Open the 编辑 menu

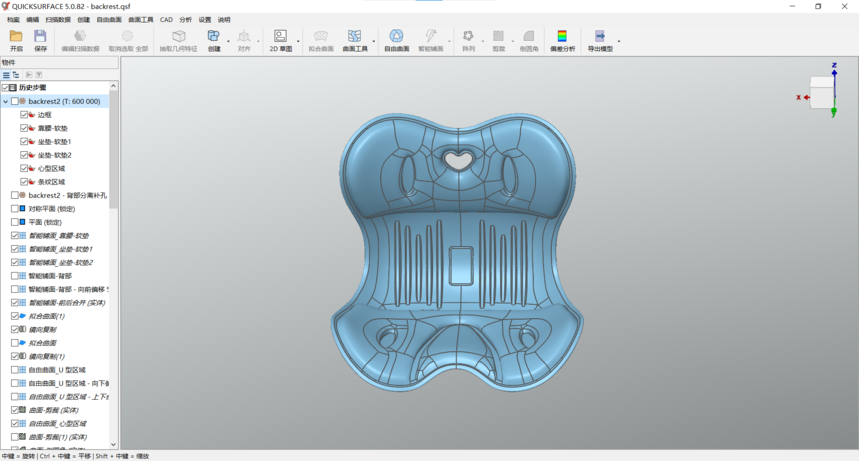pyautogui.click(x=33, y=20)
